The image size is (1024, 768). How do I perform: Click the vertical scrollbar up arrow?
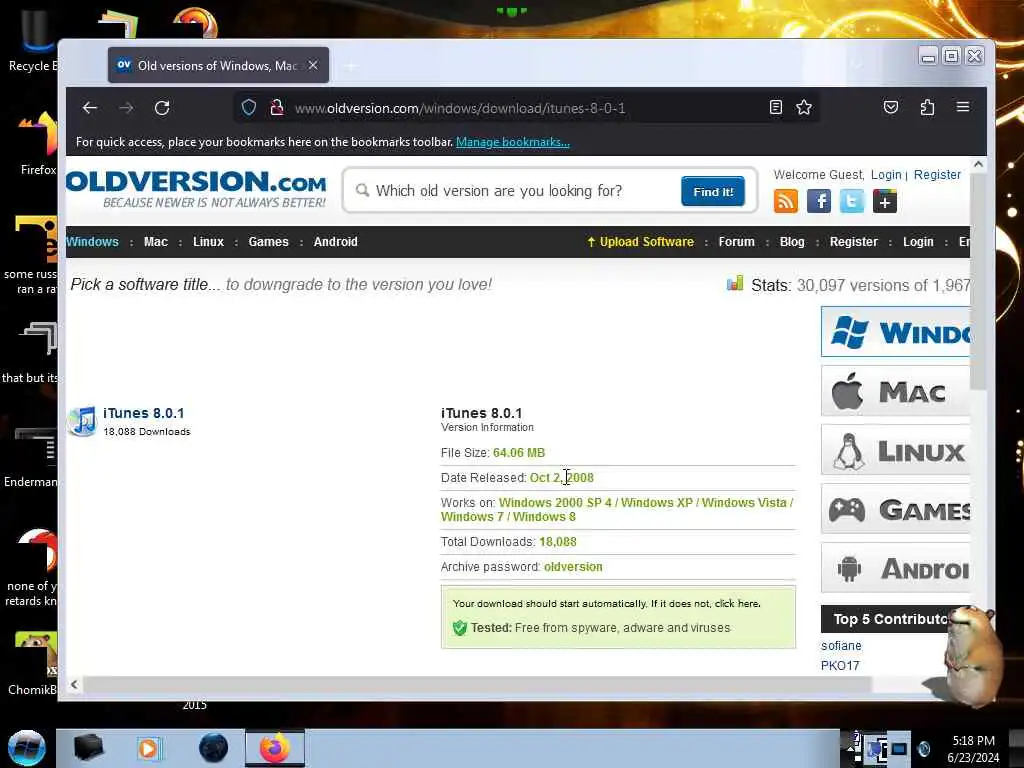pos(978,165)
